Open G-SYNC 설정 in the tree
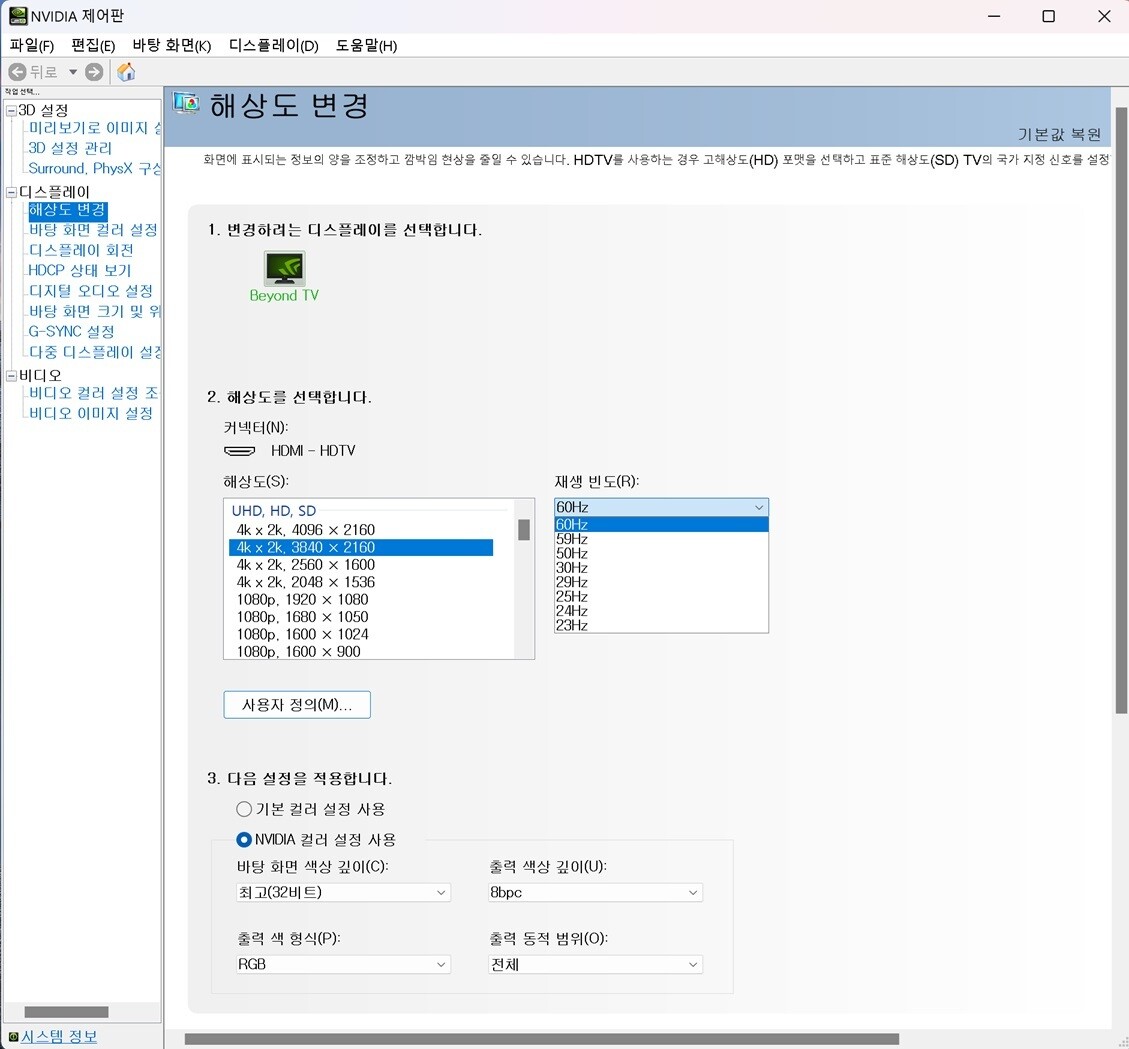Image resolution: width=1129 pixels, height=1049 pixels. point(71,331)
